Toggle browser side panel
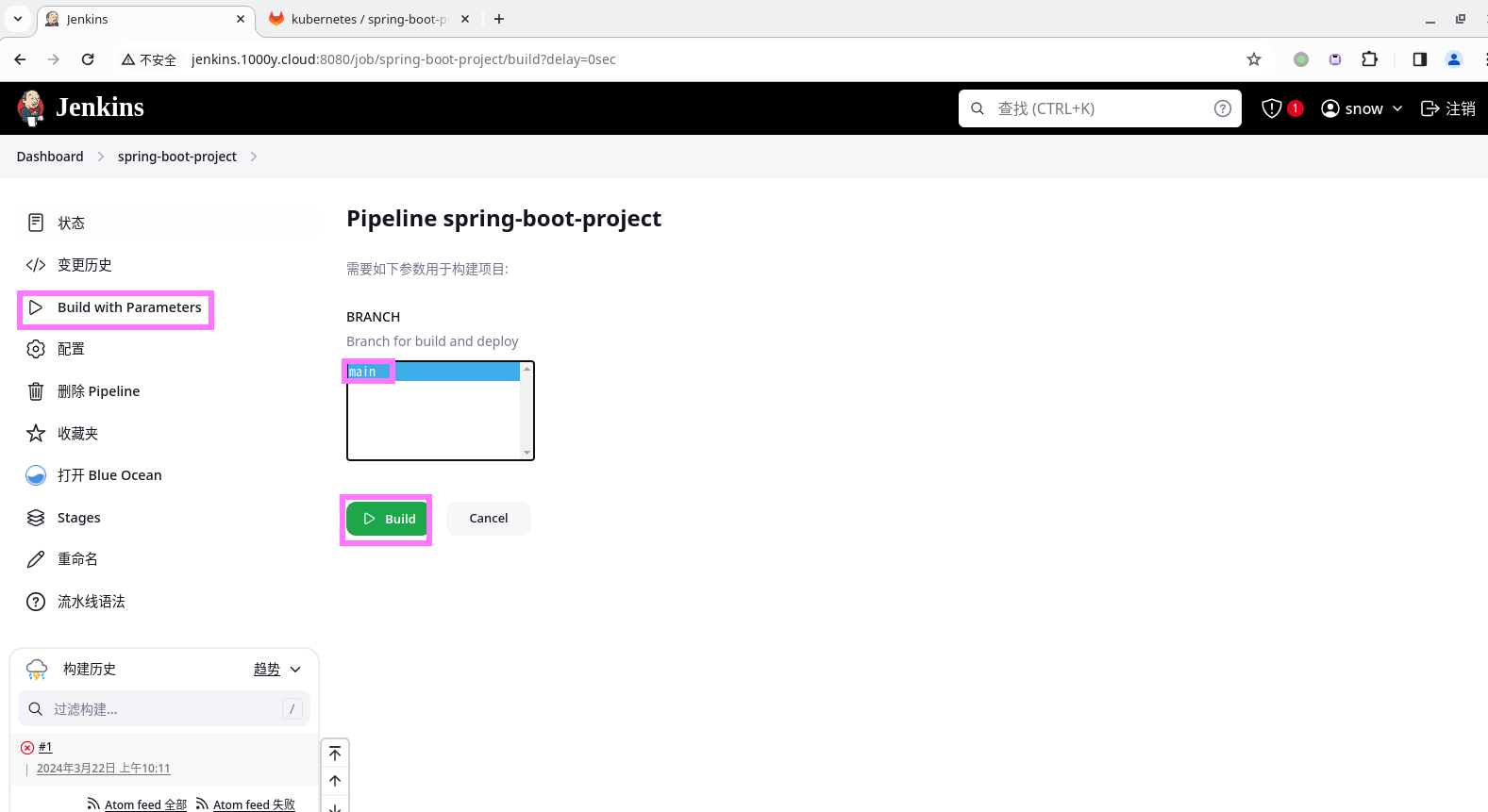 (1420, 59)
